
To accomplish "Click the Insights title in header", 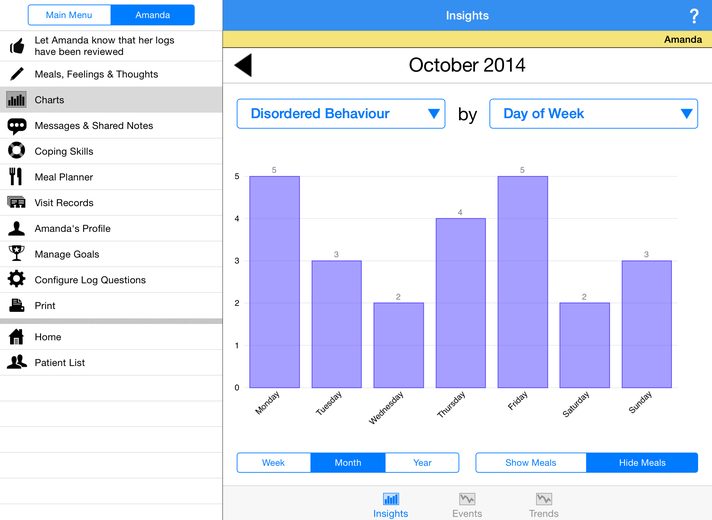I will coord(467,15).
